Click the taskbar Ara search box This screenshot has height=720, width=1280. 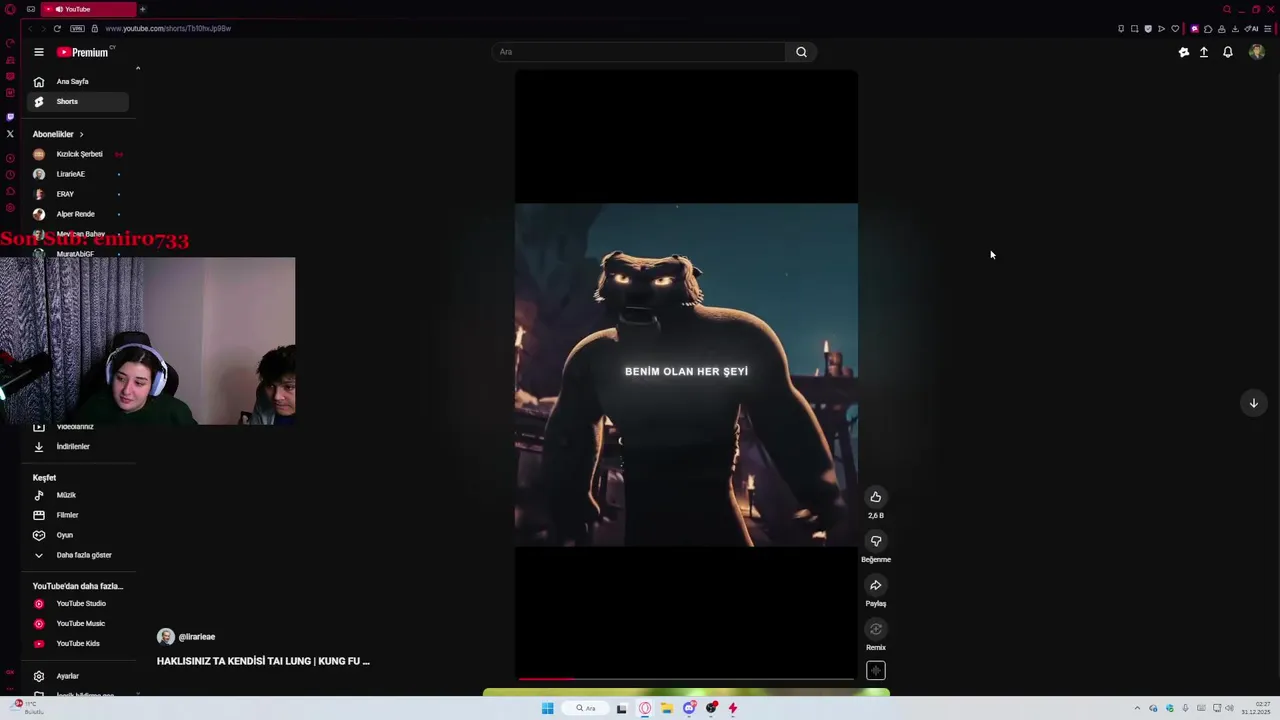click(x=586, y=708)
